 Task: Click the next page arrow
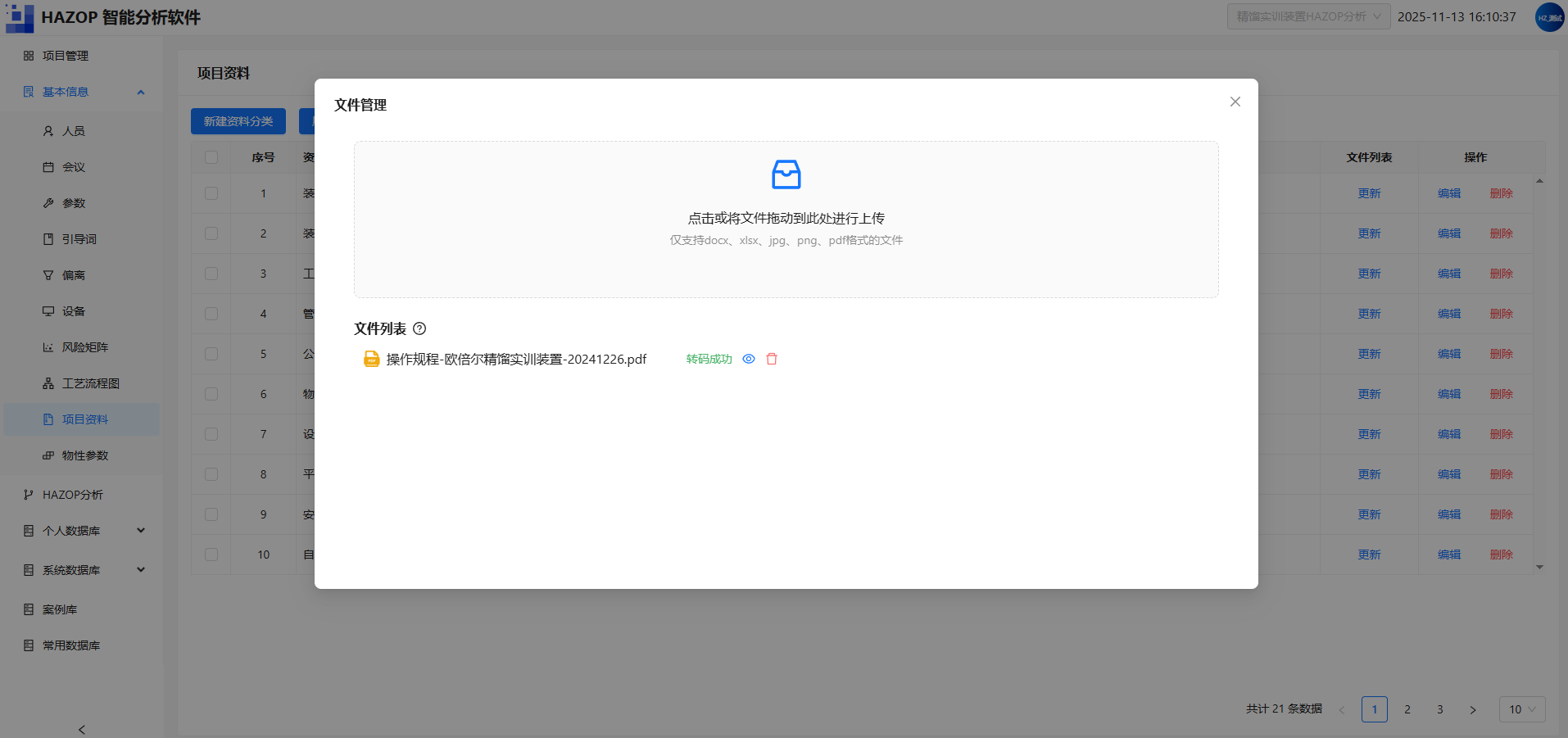[1473, 709]
